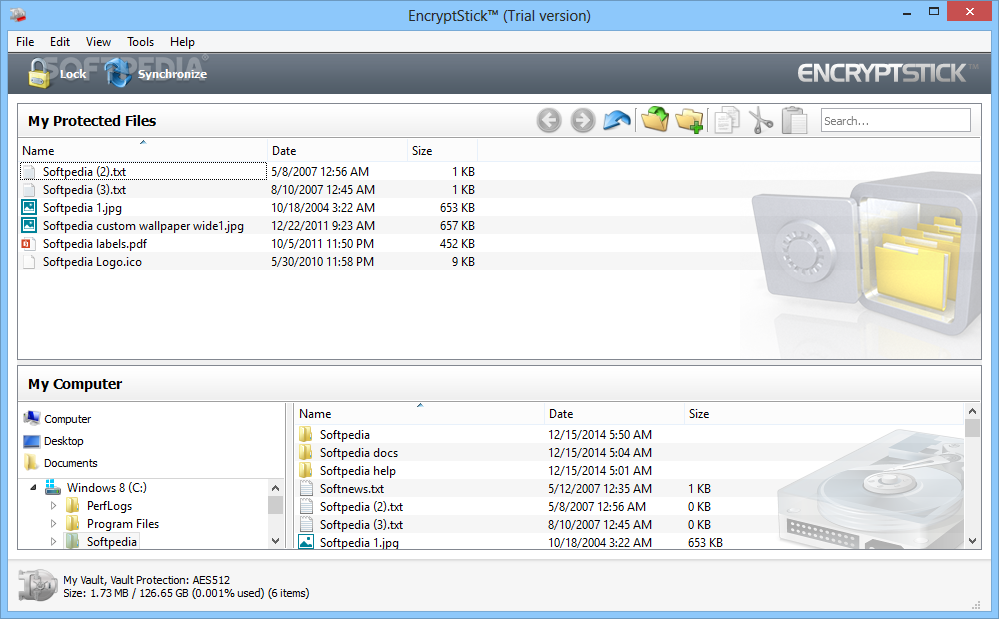Open the View menu
Image resolution: width=999 pixels, height=619 pixels.
tap(98, 41)
